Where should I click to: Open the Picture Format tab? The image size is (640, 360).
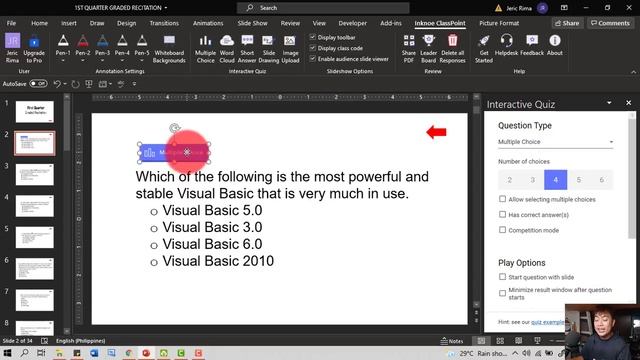click(x=499, y=23)
